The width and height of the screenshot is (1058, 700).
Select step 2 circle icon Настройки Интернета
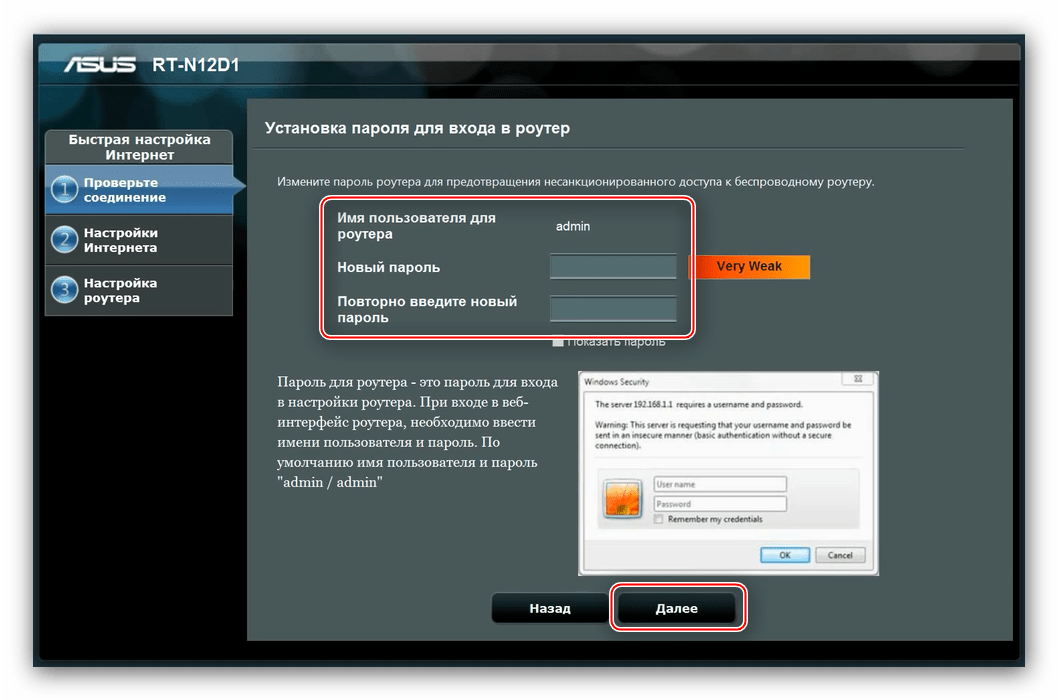point(65,240)
